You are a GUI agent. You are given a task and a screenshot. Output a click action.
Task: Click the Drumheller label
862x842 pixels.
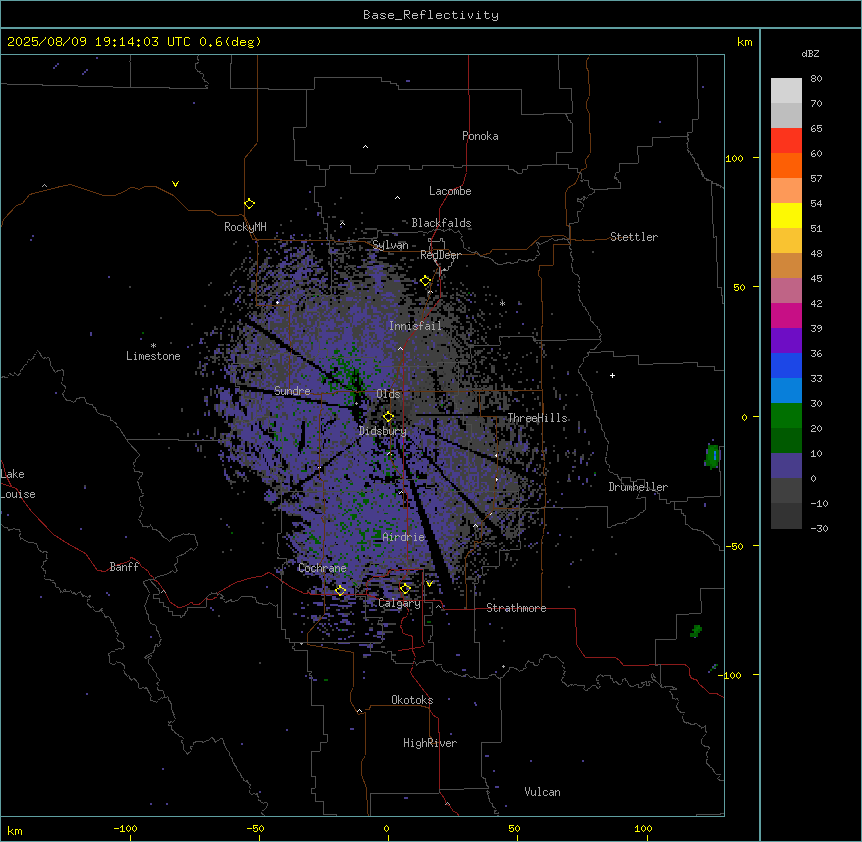point(638,487)
